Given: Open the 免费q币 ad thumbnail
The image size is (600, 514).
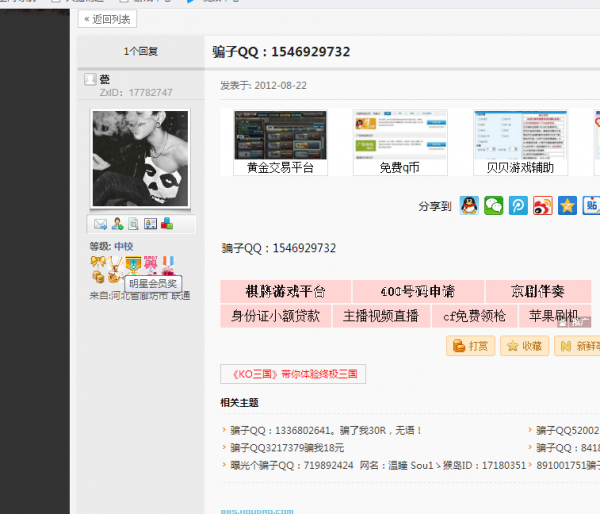Looking at the screenshot, I should [x=400, y=142].
